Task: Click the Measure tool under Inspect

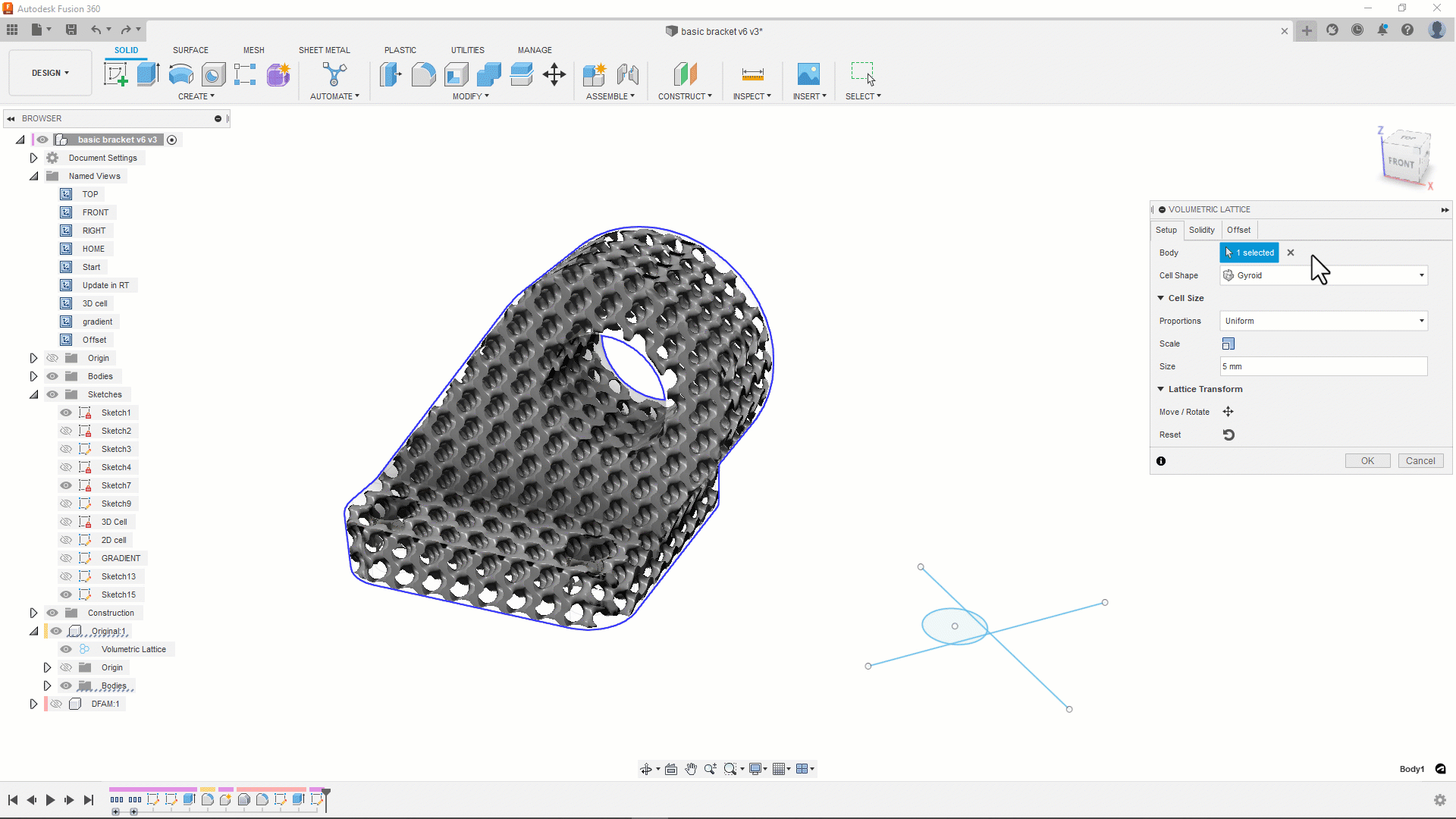Action: click(x=752, y=74)
